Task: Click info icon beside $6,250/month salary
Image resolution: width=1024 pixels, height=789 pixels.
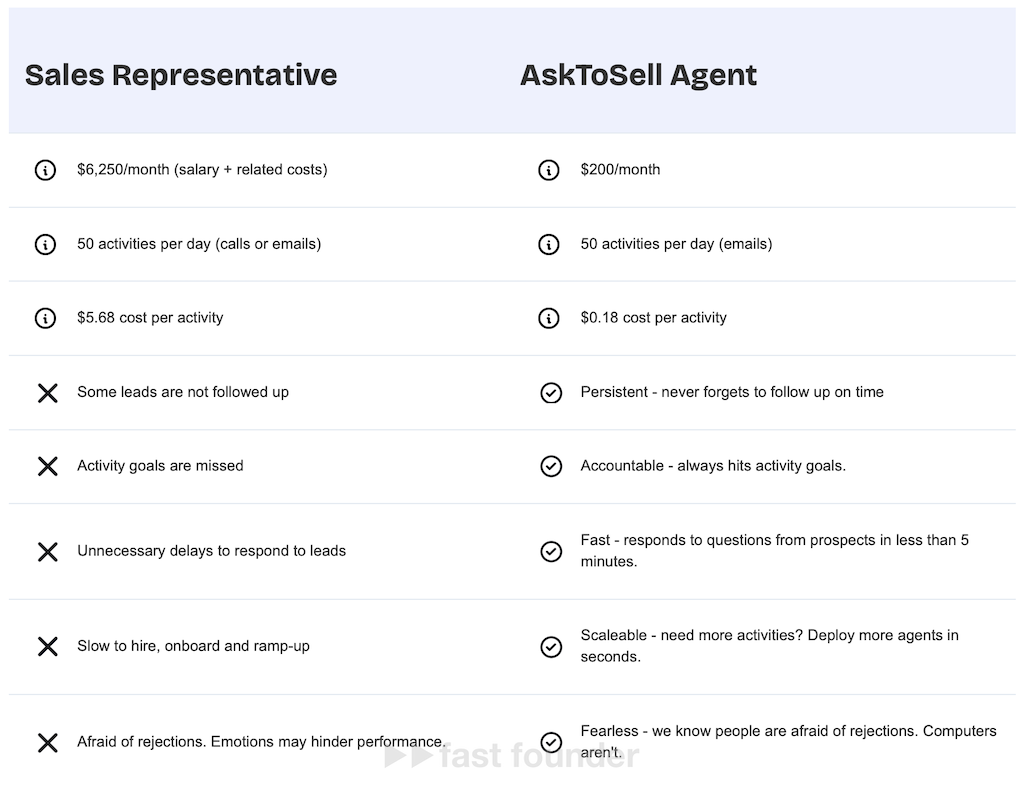Action: (x=46, y=170)
